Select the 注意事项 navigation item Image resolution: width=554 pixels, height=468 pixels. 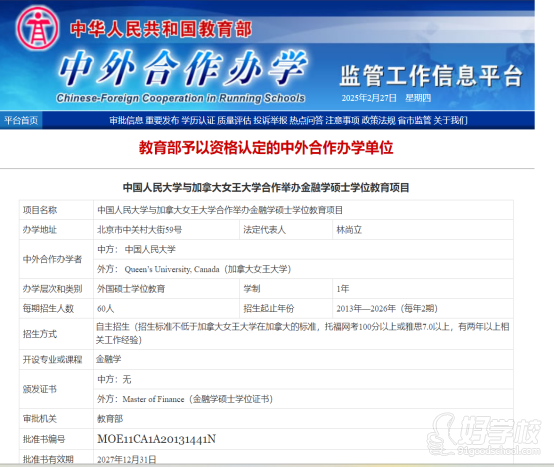click(342, 120)
